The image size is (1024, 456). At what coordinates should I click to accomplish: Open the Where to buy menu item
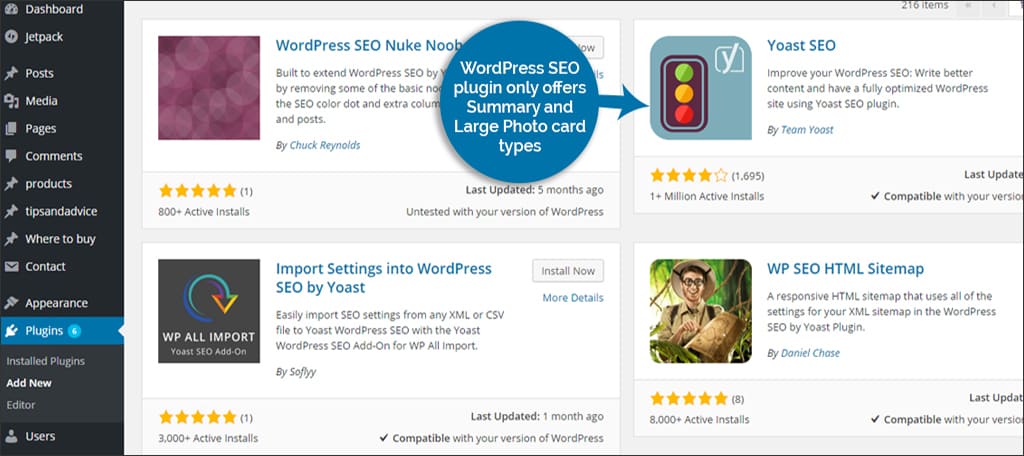pos(62,239)
